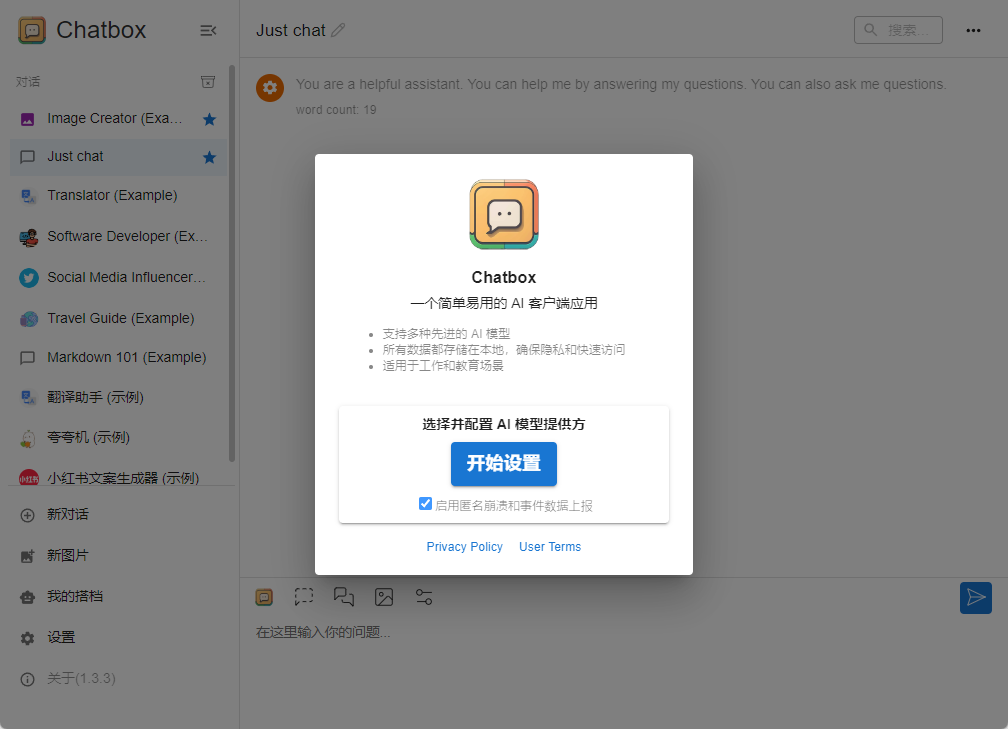
Task: Open 设置 settings menu item
Action: click(x=119, y=638)
